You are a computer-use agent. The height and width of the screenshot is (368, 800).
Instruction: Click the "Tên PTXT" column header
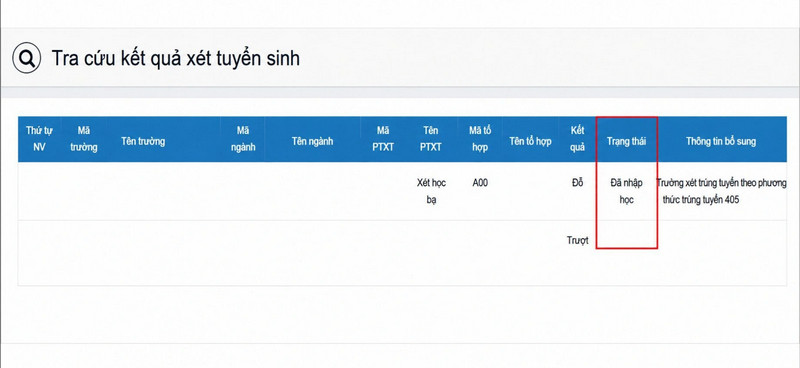tap(431, 139)
